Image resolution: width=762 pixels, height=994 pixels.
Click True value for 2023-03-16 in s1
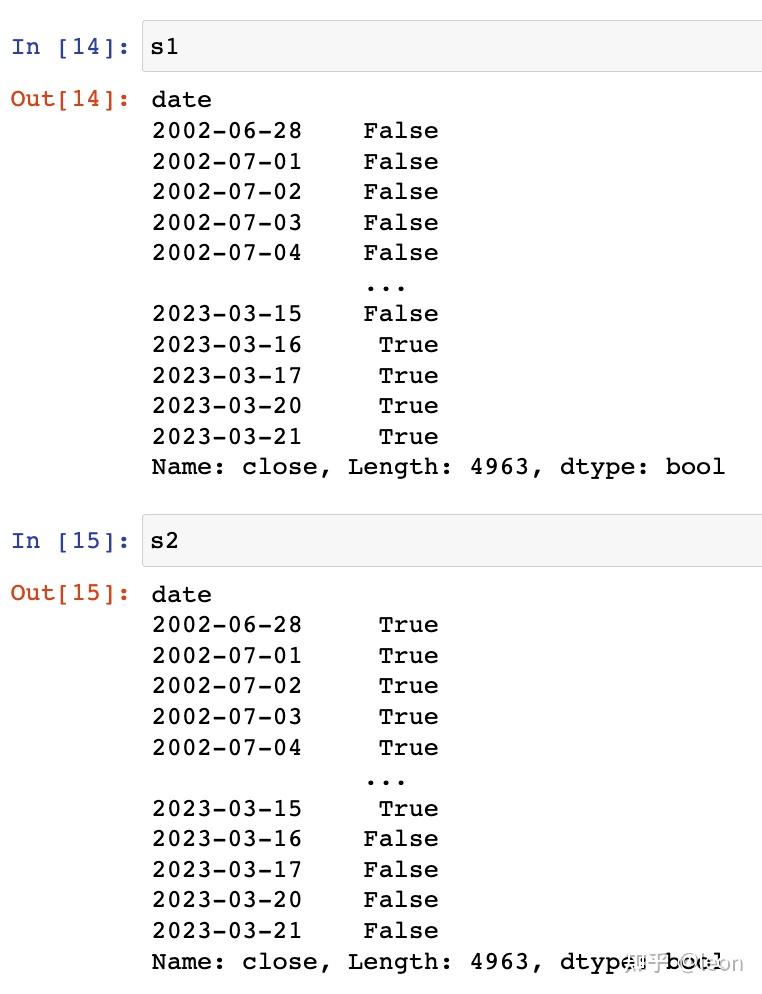click(409, 344)
